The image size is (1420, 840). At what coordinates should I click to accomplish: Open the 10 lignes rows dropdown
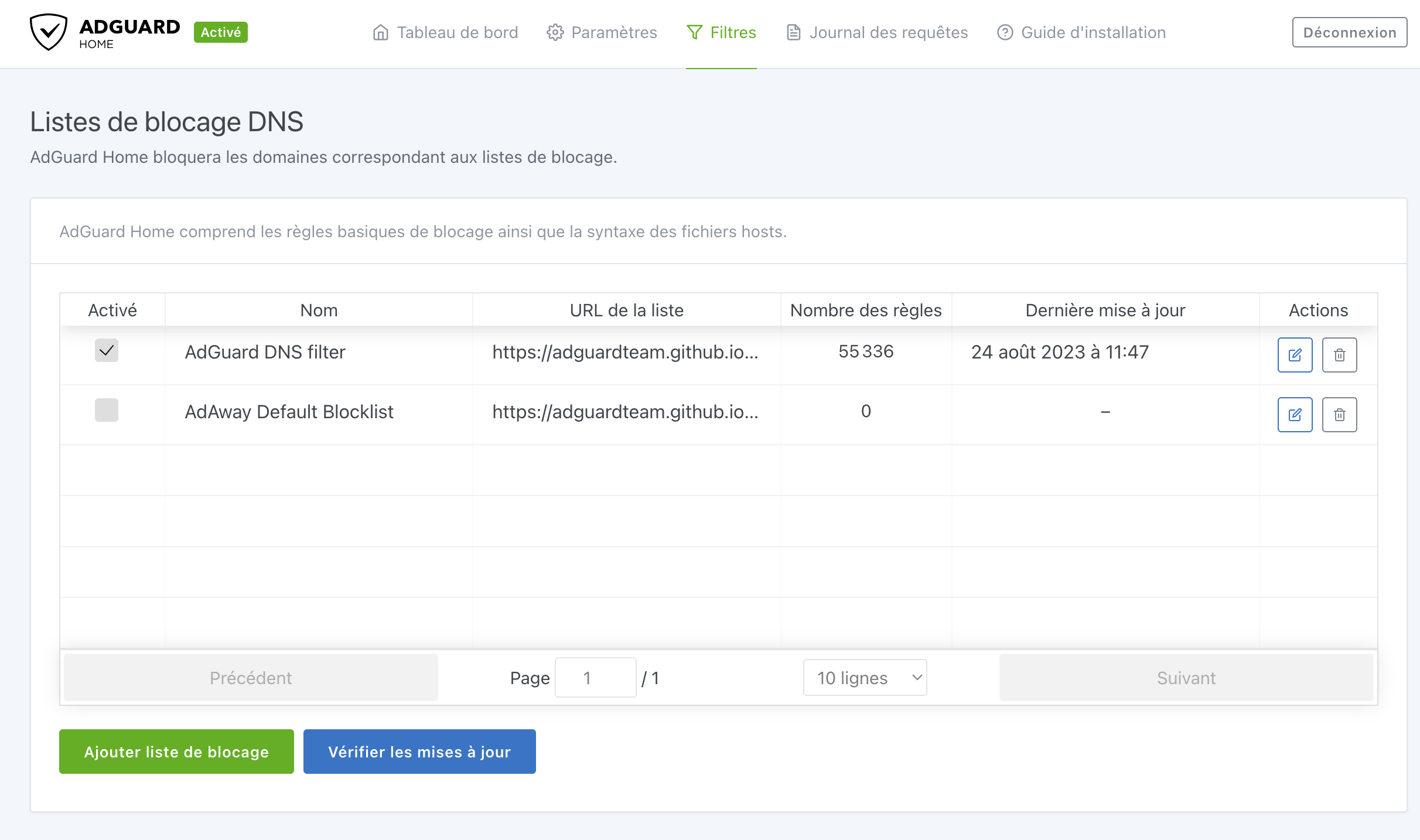click(x=865, y=678)
